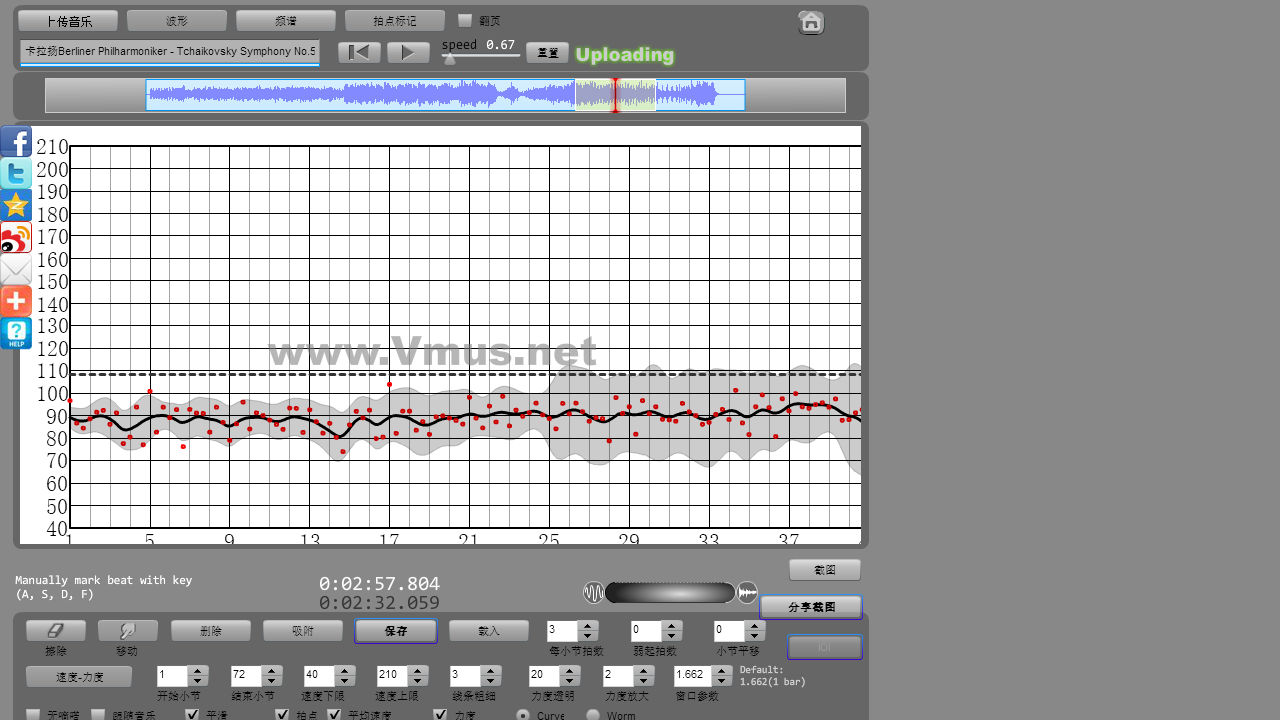Adjust the speed slider handle

450,59
